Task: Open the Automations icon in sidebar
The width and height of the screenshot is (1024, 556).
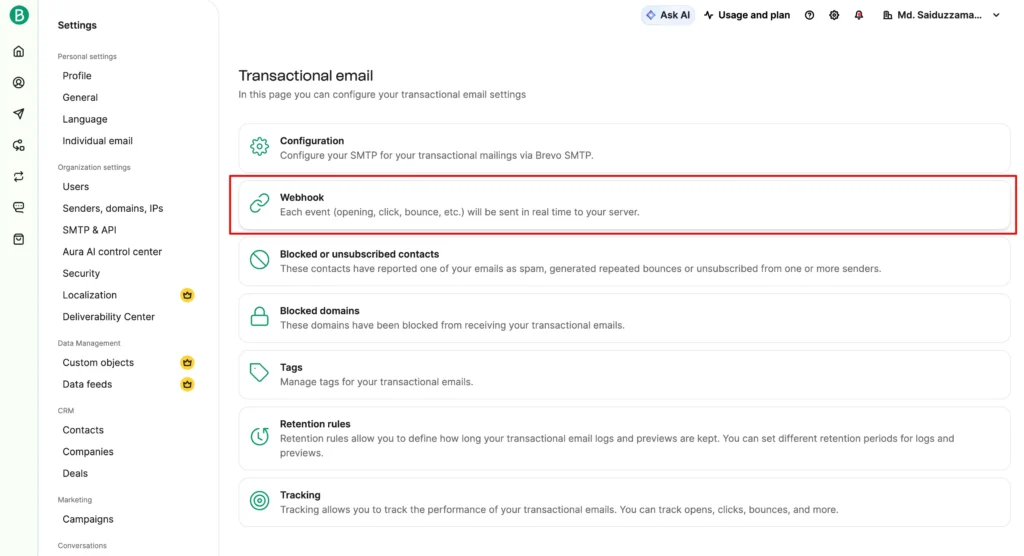Action: pos(19,145)
